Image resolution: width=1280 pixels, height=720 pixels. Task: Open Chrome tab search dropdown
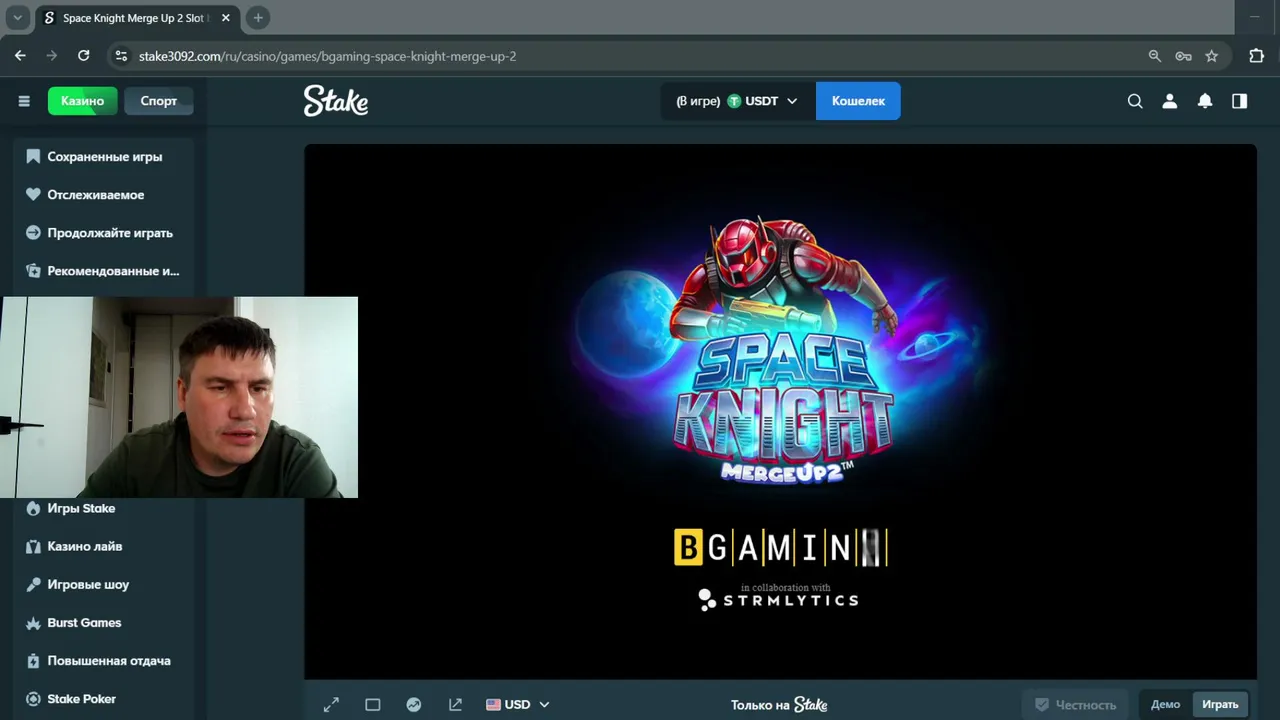coord(17,18)
